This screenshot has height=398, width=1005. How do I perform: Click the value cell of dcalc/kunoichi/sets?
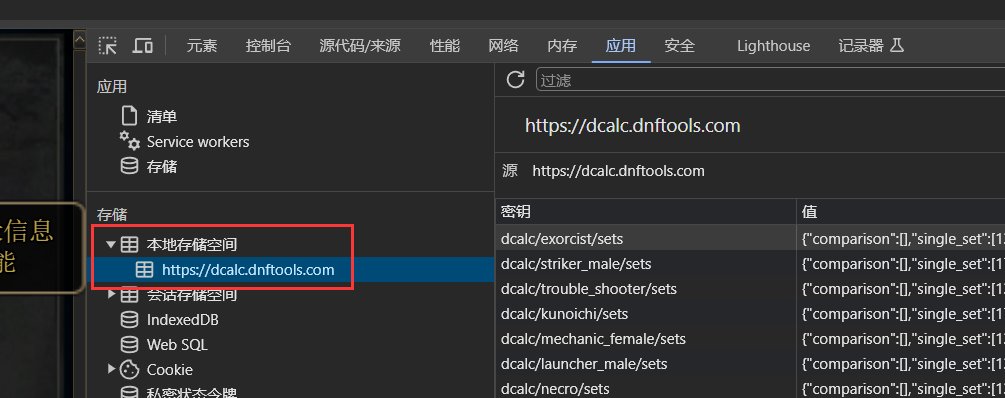point(901,313)
